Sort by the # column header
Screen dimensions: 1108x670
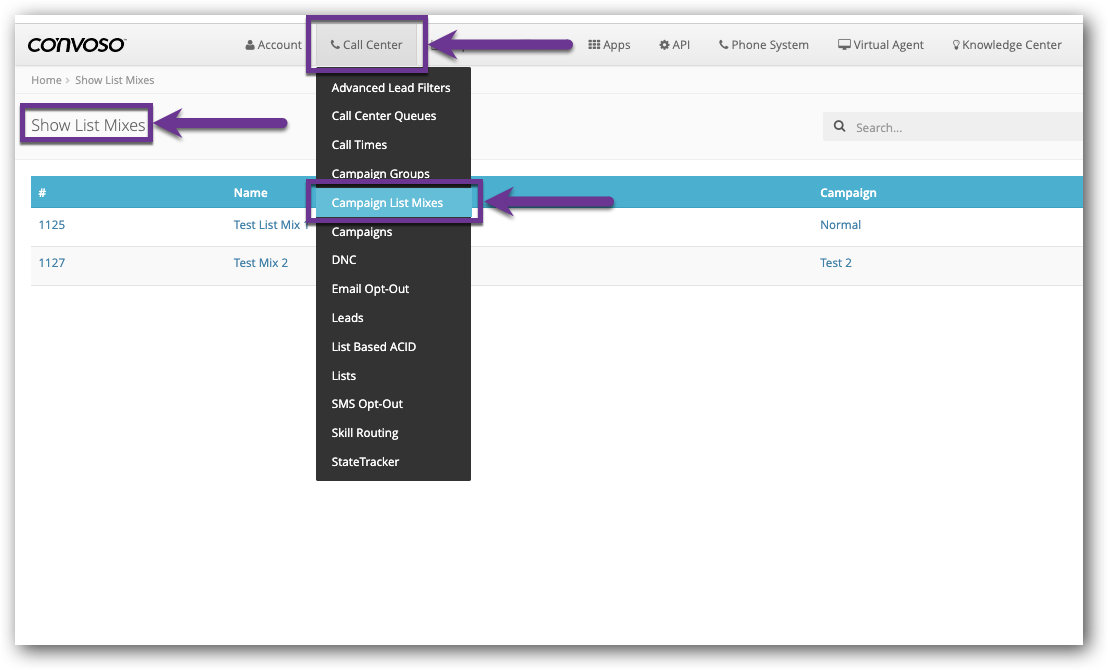[42, 193]
